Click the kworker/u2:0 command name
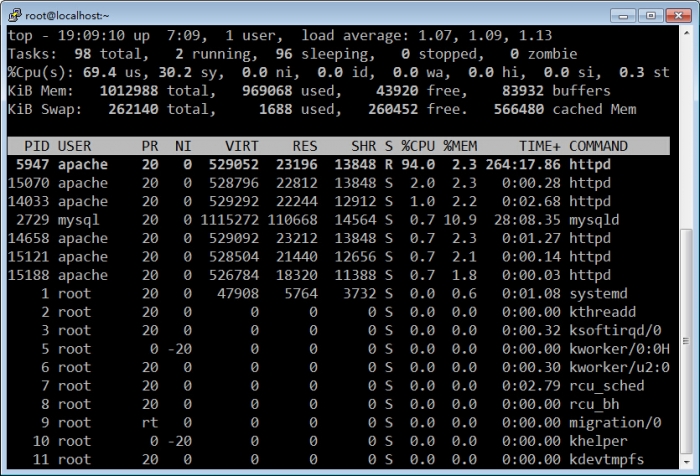Screen dimensions: 700x476 pos(619,367)
